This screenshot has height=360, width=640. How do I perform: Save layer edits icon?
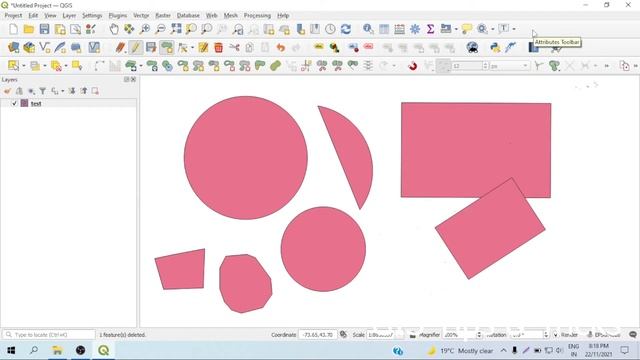pos(151,47)
